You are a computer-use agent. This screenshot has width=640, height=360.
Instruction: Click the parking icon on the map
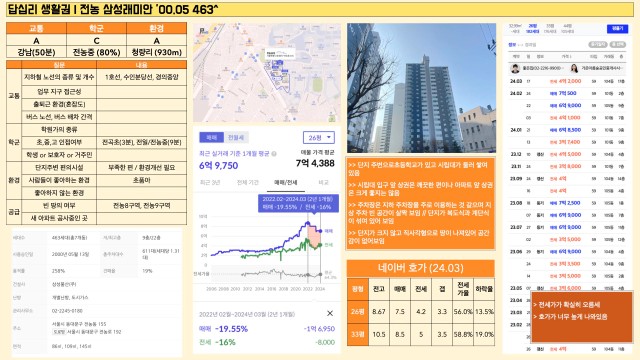[x=203, y=31]
